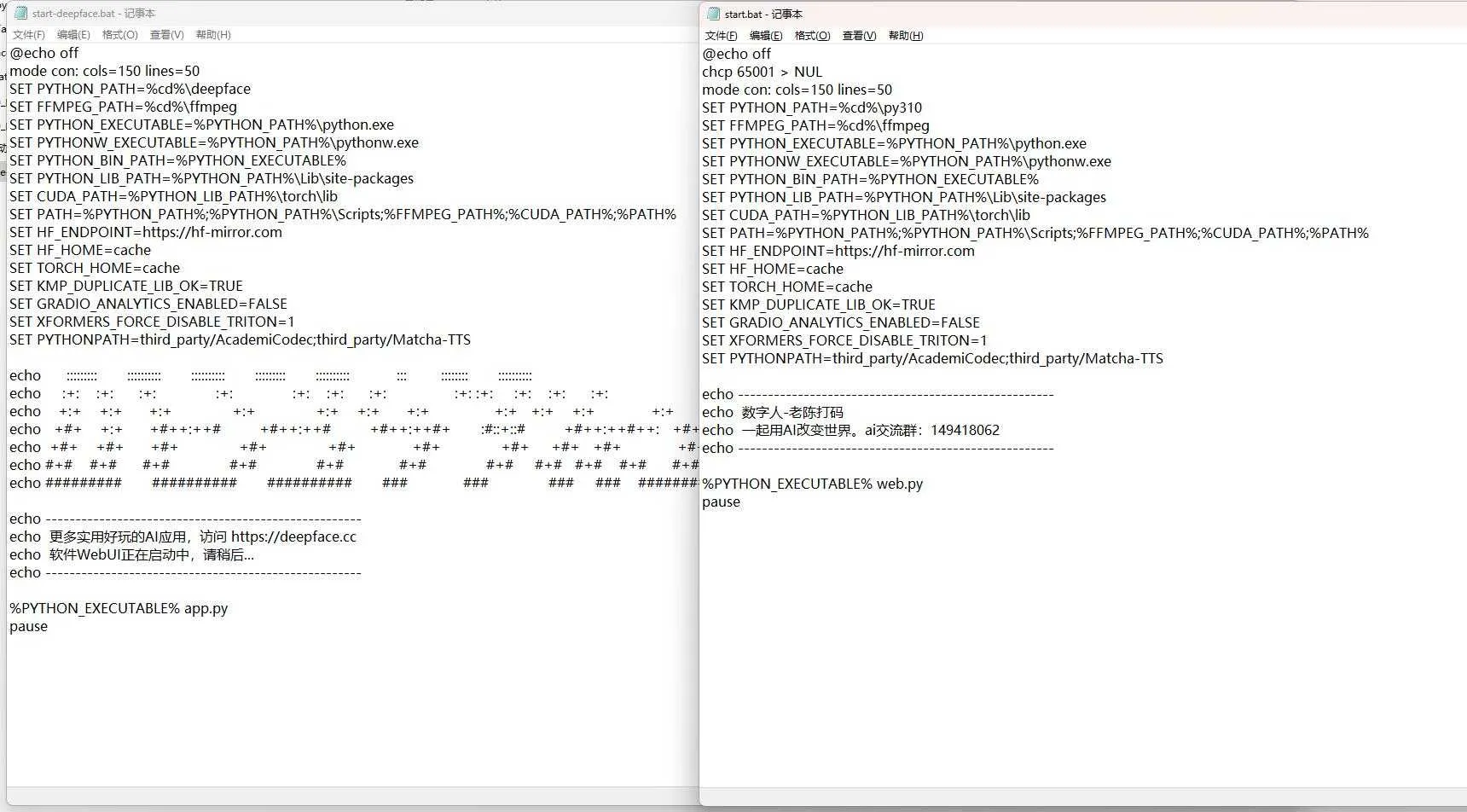Open 编辑(E) menu in start-deepface.bat window
1467x812 pixels.
coord(73,35)
